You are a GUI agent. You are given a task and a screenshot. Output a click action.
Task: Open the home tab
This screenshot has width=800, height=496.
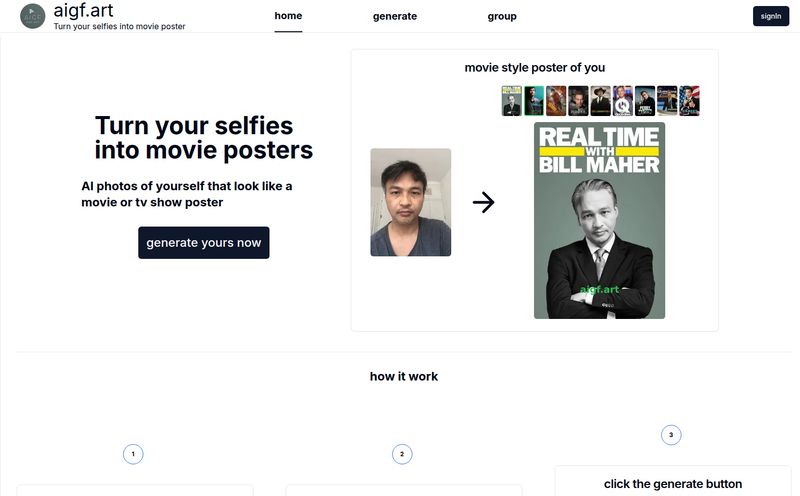288,16
